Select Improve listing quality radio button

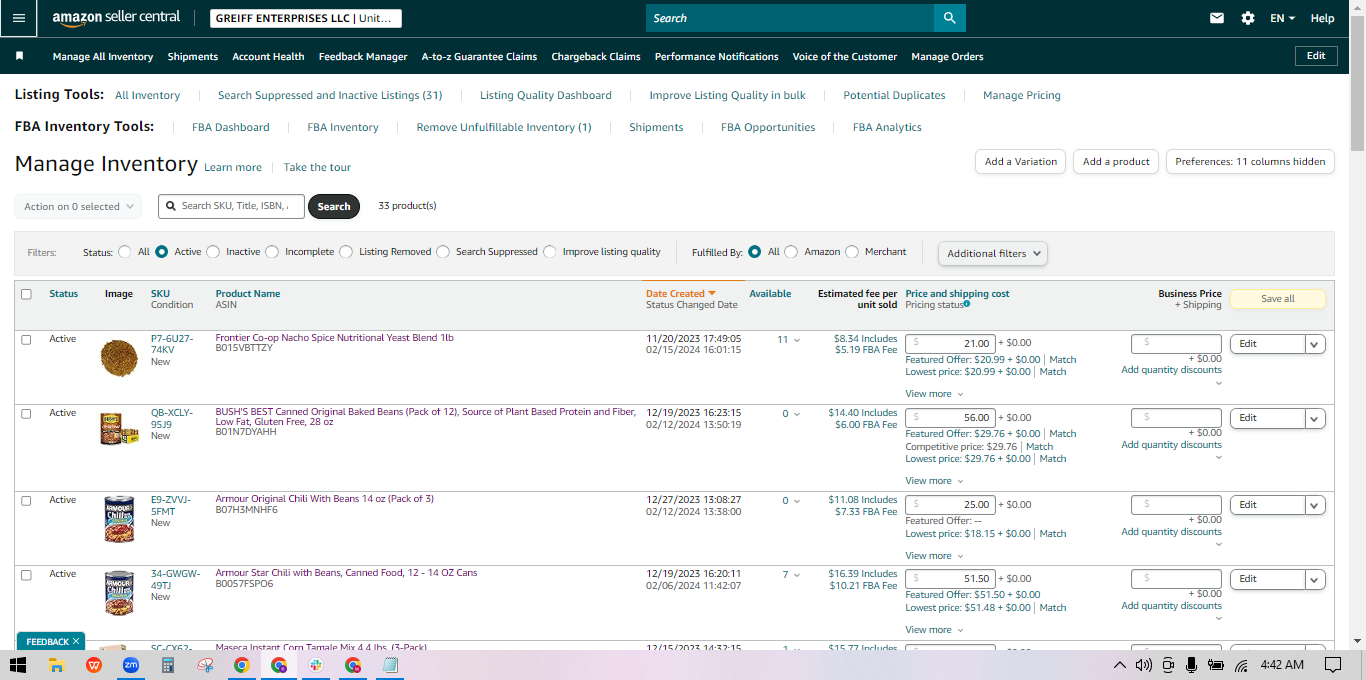[x=550, y=252]
